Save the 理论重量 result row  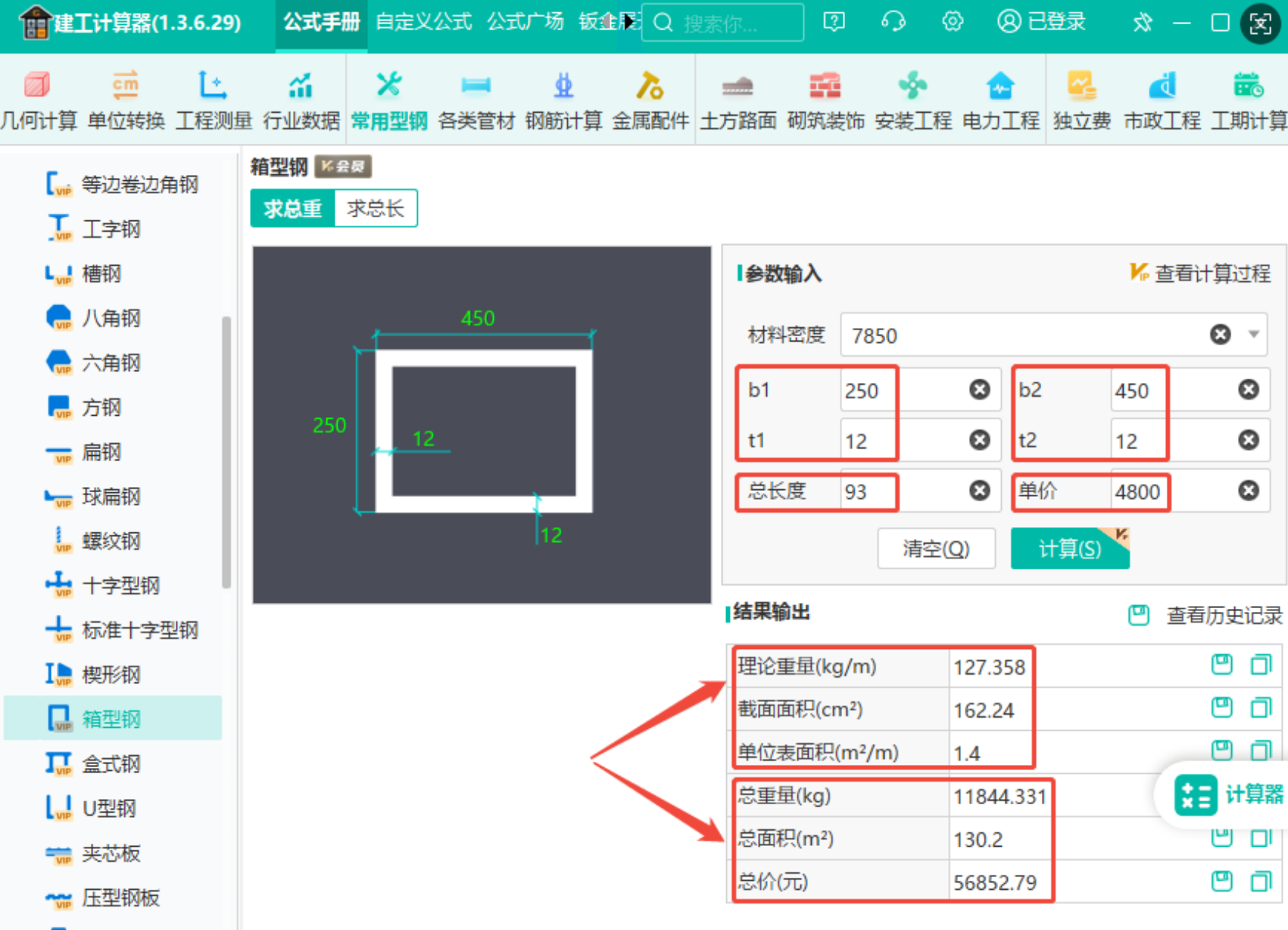pos(1221,665)
